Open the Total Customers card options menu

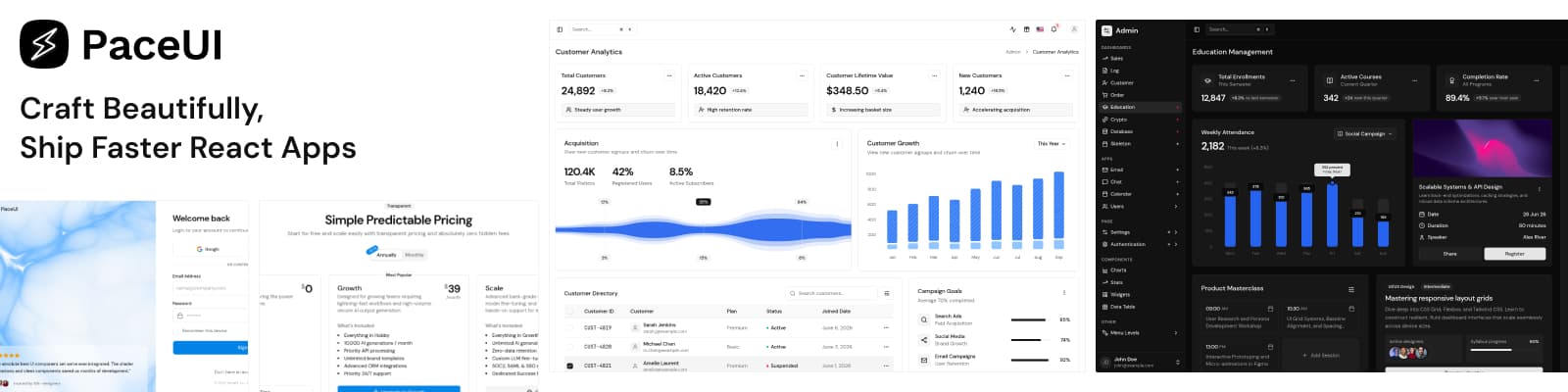669,75
